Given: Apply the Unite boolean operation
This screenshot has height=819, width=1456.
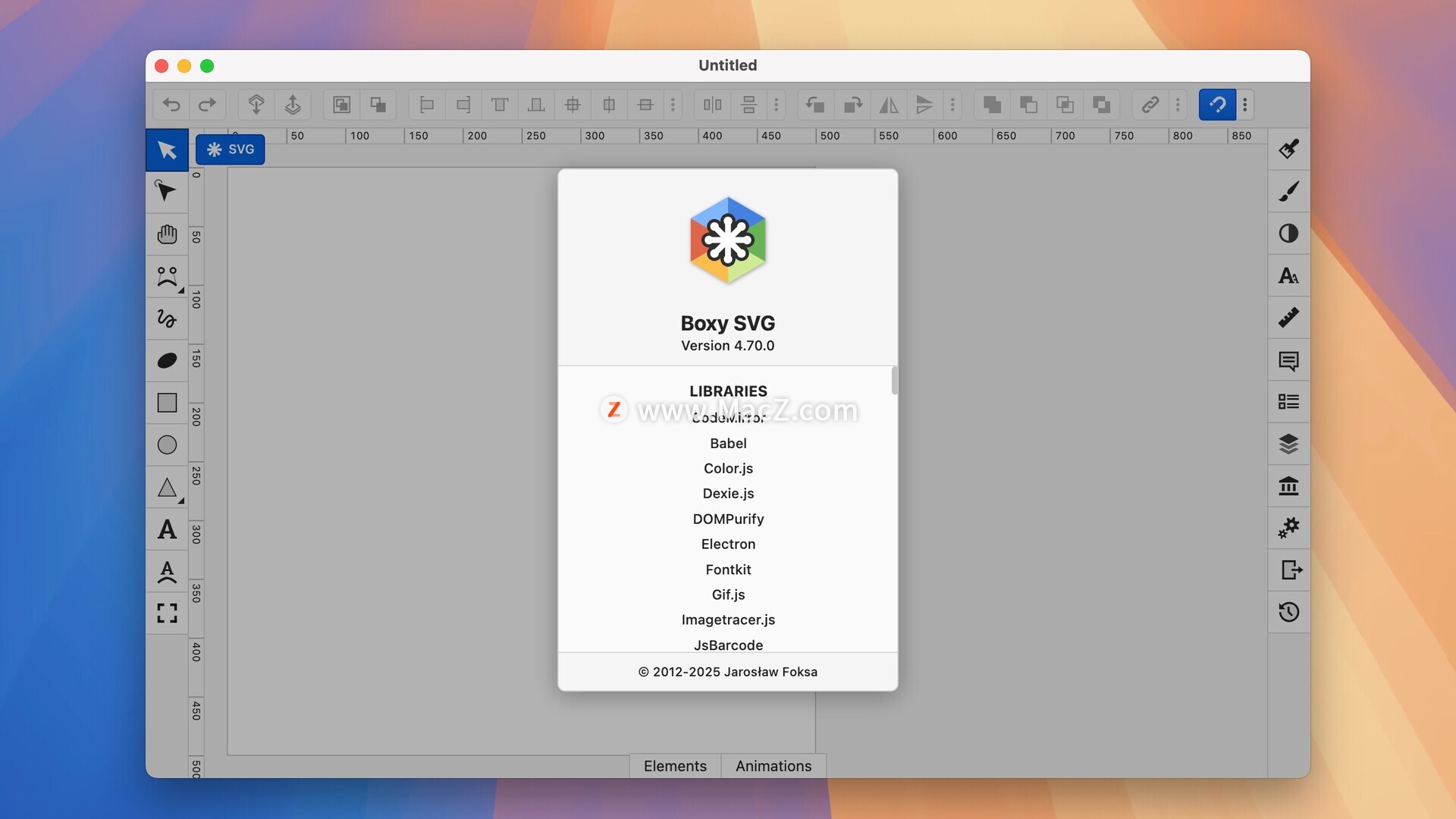Looking at the screenshot, I should coord(992,105).
